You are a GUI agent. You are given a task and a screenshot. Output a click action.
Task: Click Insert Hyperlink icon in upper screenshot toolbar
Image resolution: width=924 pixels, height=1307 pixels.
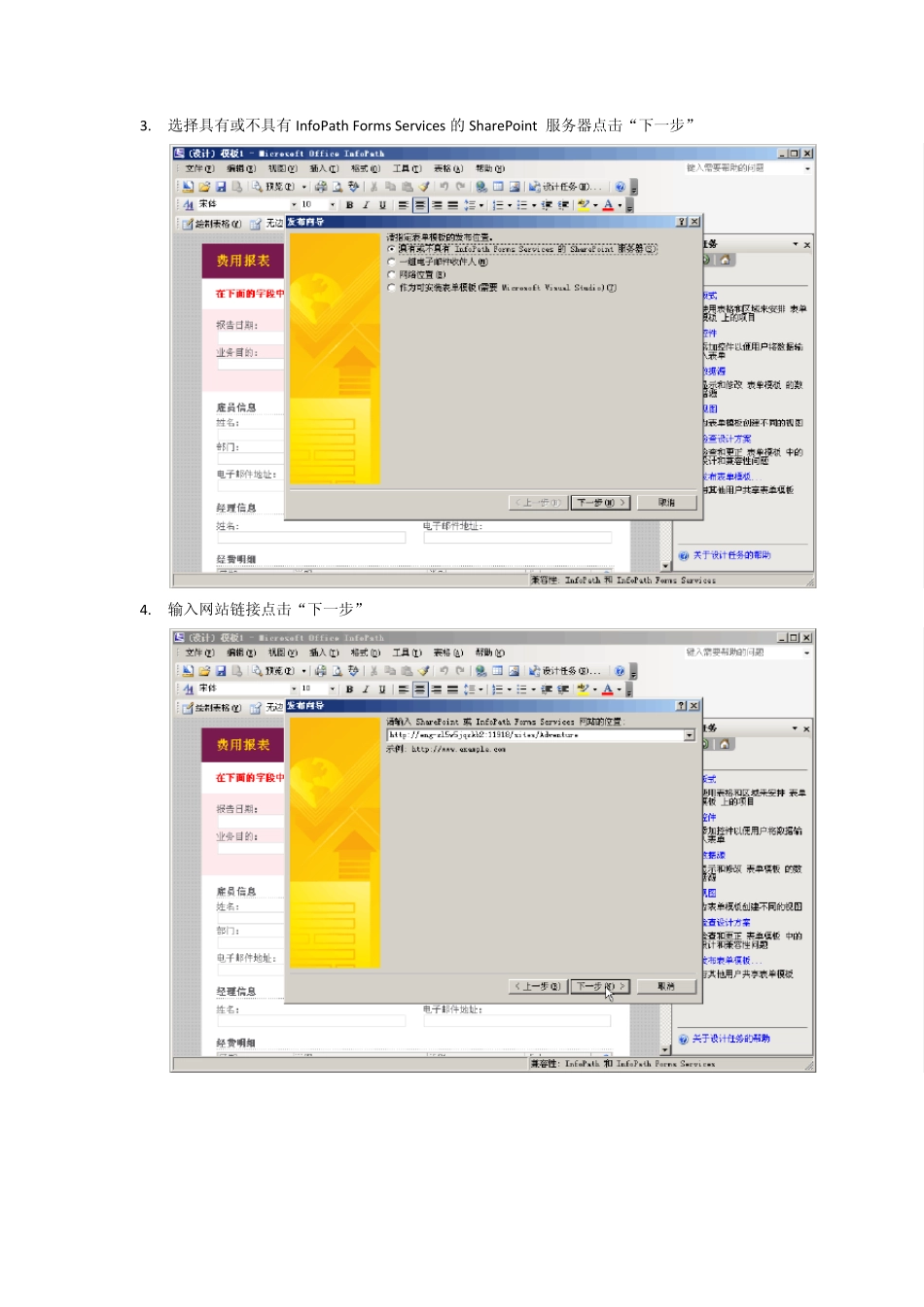pos(480,186)
